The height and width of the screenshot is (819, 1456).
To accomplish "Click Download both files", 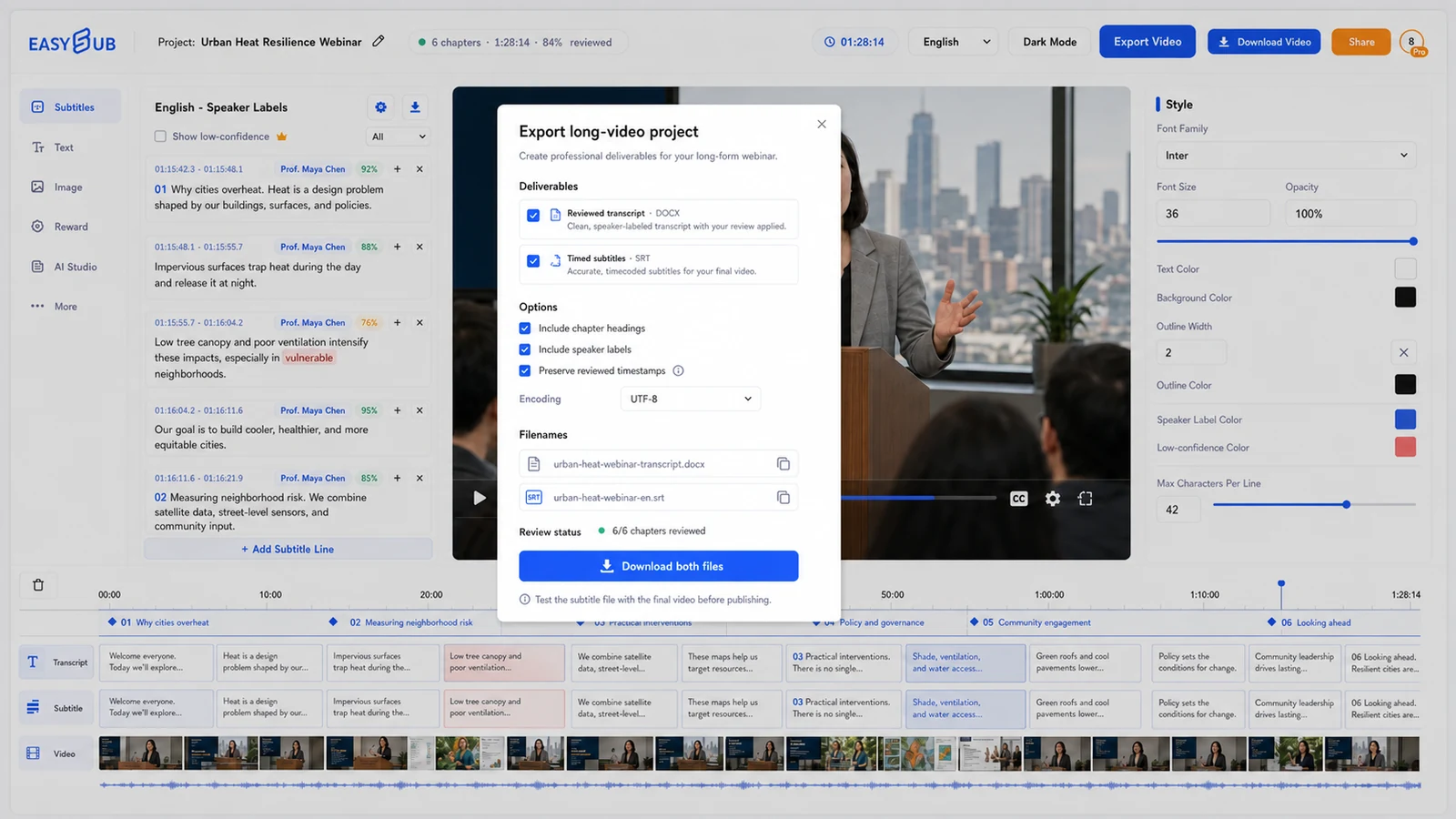I will pos(659,566).
